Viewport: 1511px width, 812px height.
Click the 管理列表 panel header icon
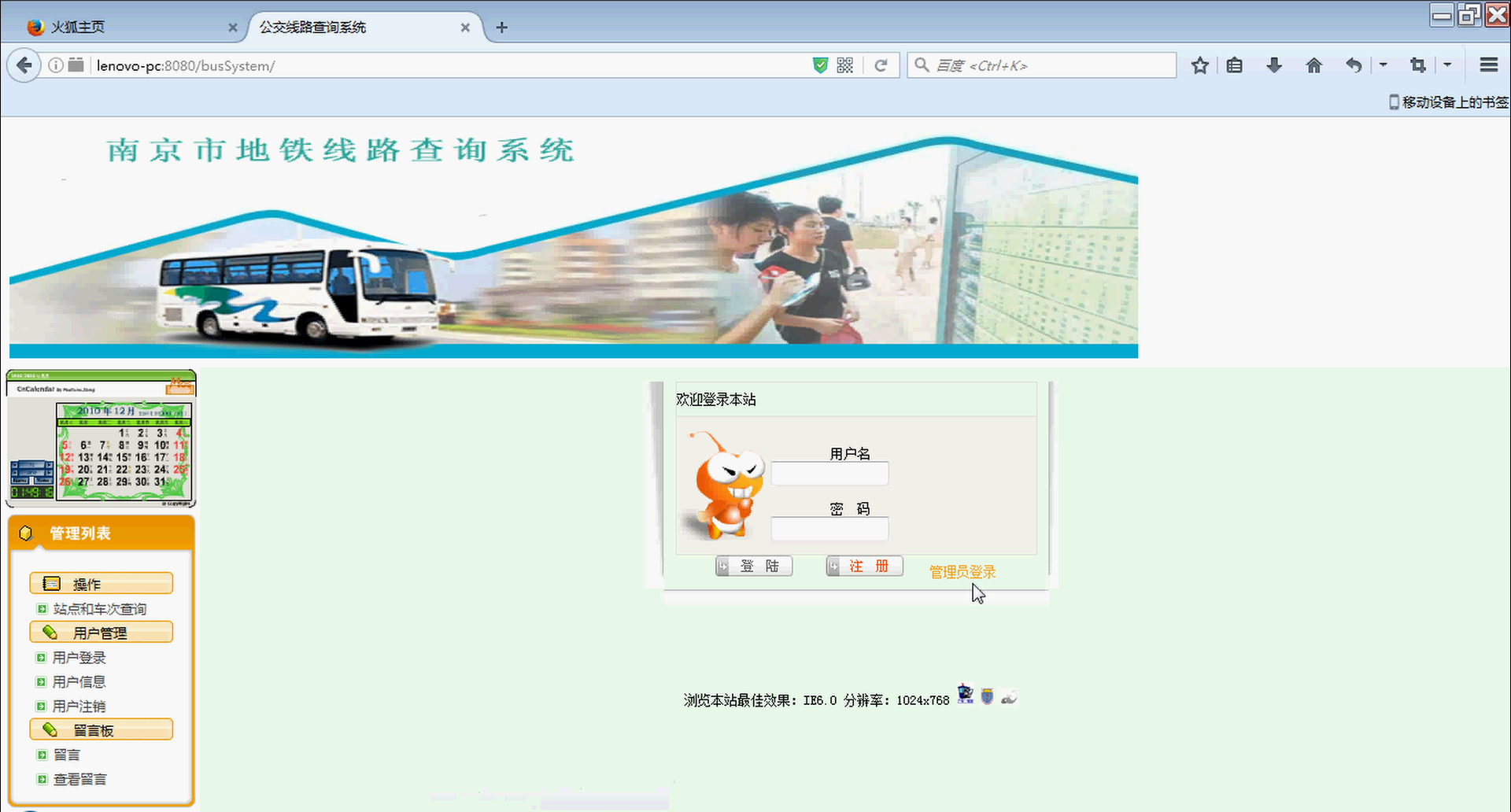(26, 533)
